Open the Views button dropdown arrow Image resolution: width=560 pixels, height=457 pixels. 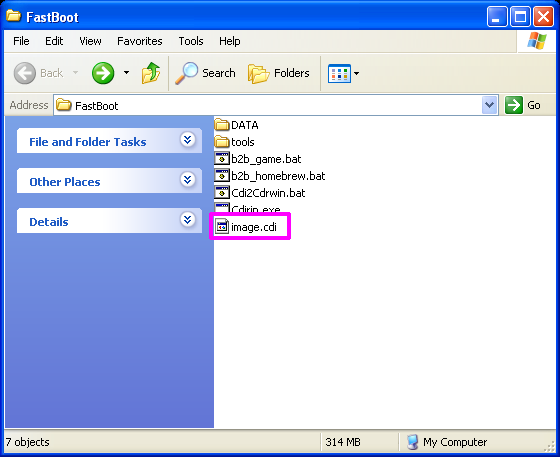point(356,74)
